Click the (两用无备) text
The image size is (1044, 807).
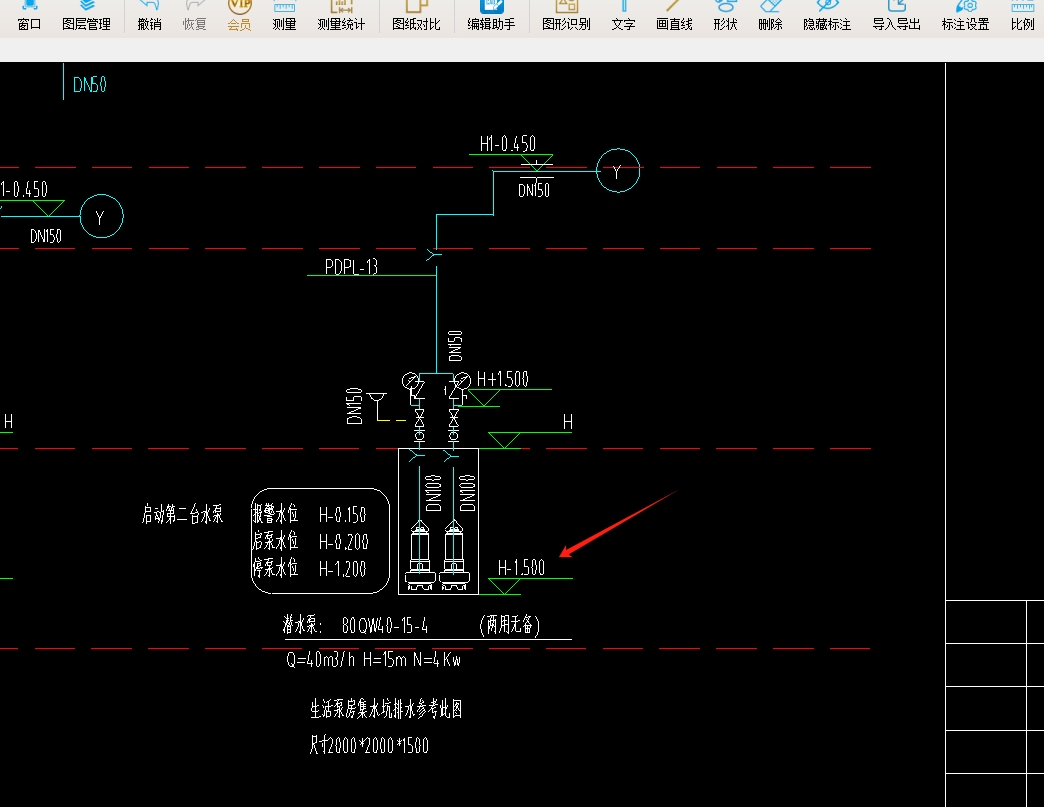[x=510, y=625]
